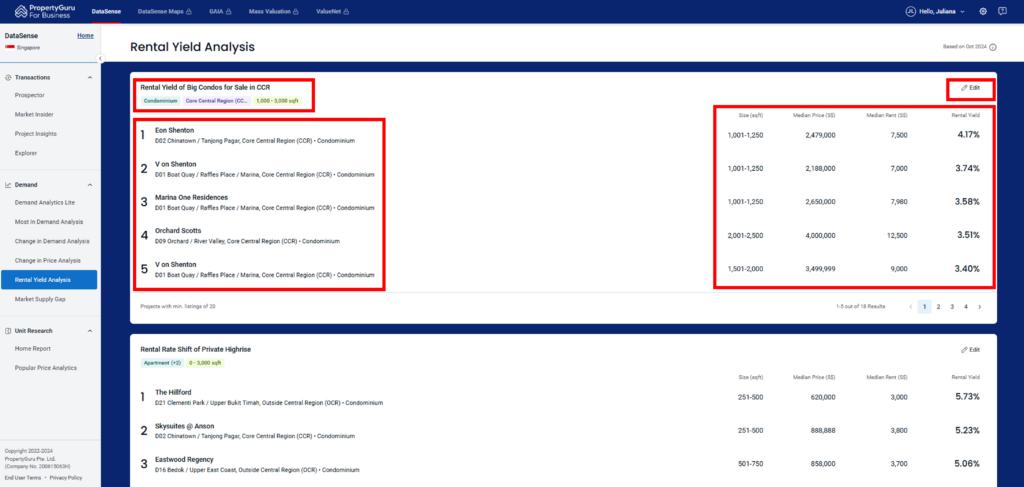Viewport: 1024px width, 487px height.
Task: Open Eastwood Regency project
Action: pyautogui.click(x=184, y=460)
